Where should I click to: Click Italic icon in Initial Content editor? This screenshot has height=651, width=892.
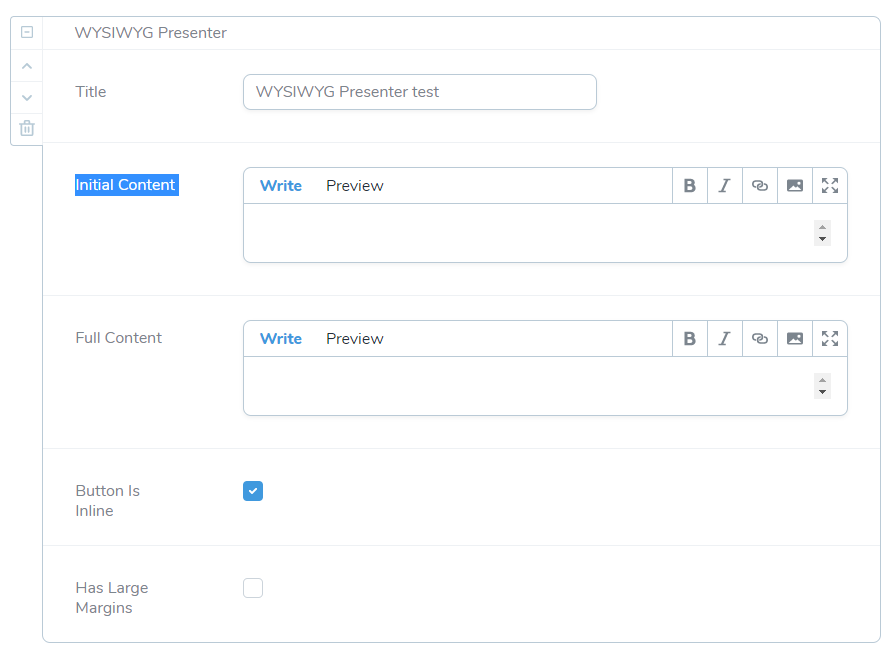pyautogui.click(x=725, y=186)
